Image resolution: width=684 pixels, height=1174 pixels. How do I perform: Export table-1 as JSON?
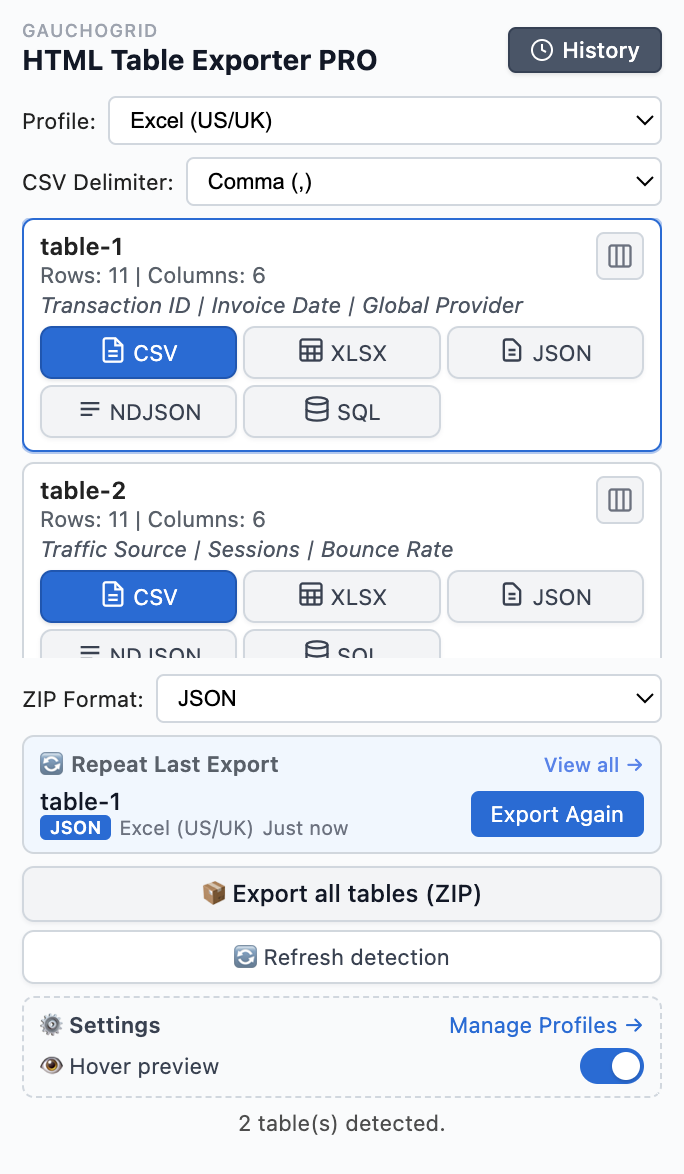click(x=545, y=352)
